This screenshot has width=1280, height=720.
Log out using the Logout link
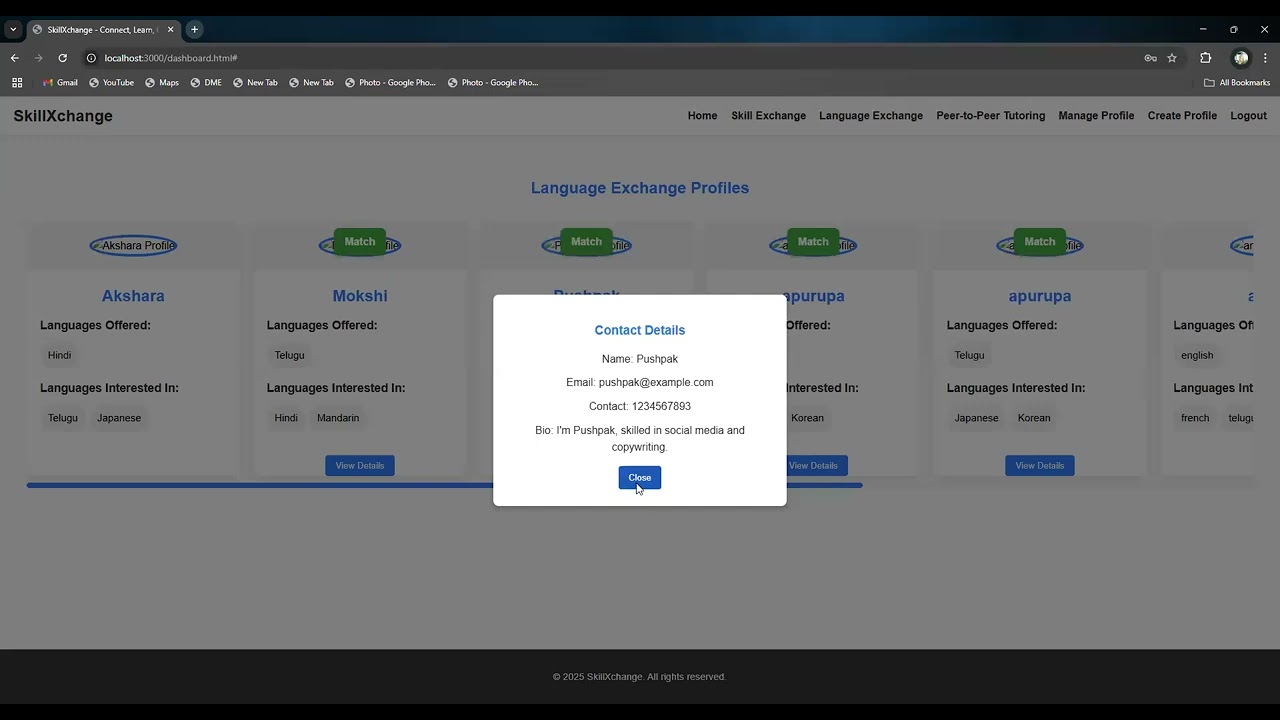1248,116
